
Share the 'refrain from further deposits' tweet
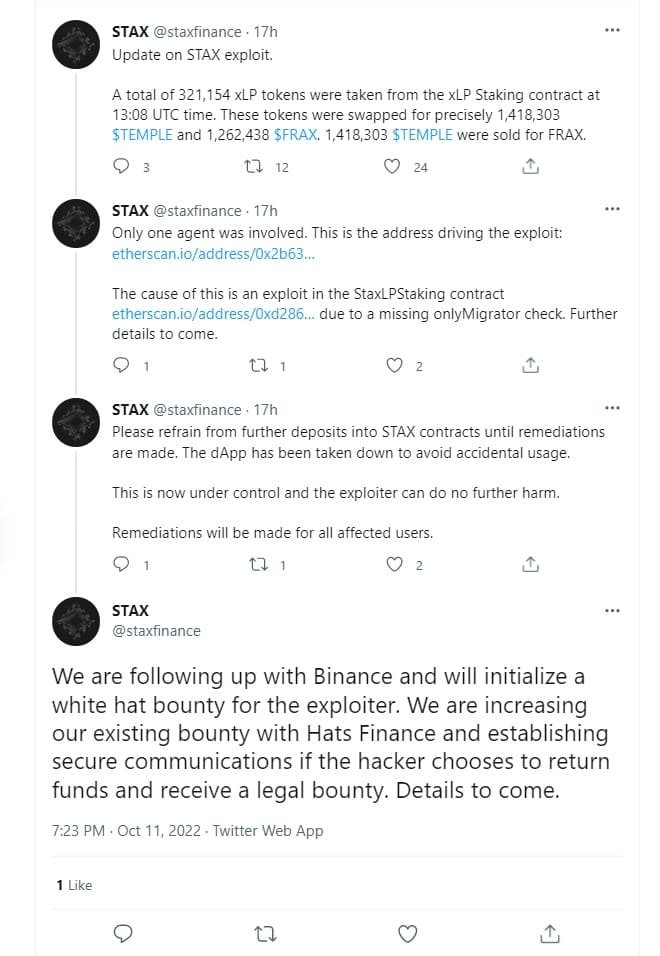[530, 564]
